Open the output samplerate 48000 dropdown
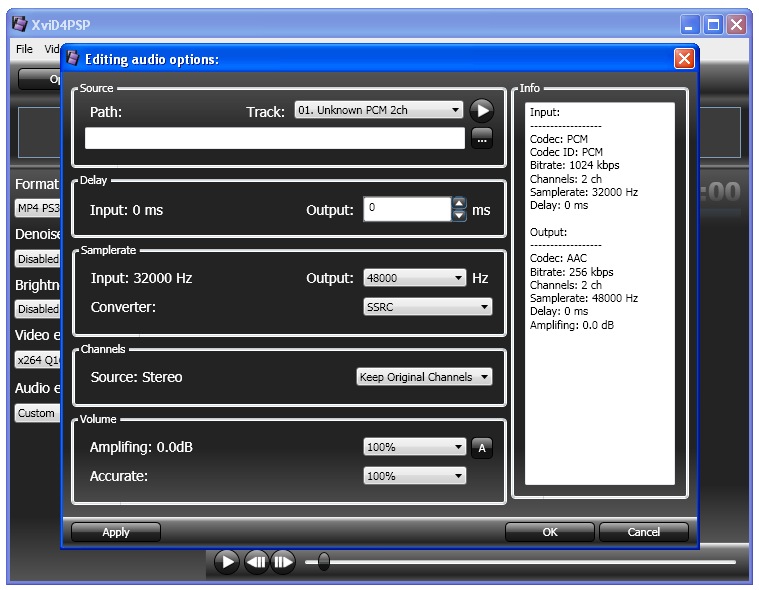 414,278
